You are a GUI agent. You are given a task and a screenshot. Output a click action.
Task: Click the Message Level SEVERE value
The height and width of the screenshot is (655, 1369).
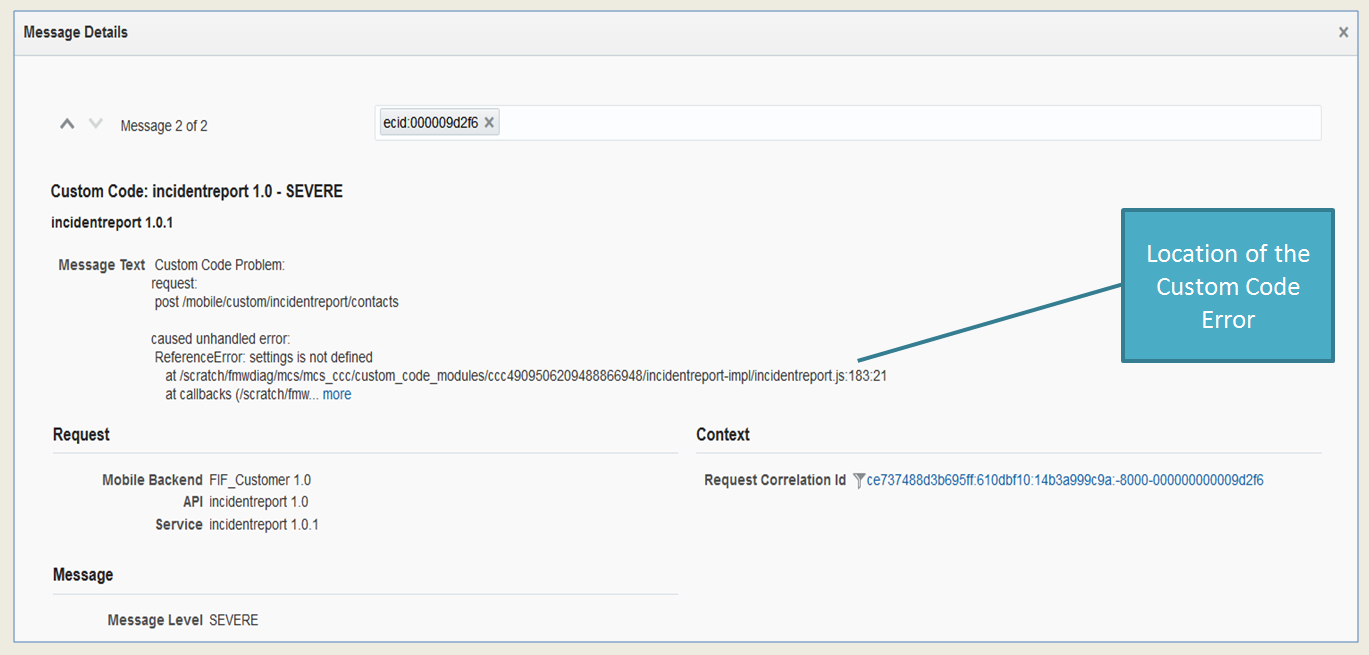pos(234,621)
